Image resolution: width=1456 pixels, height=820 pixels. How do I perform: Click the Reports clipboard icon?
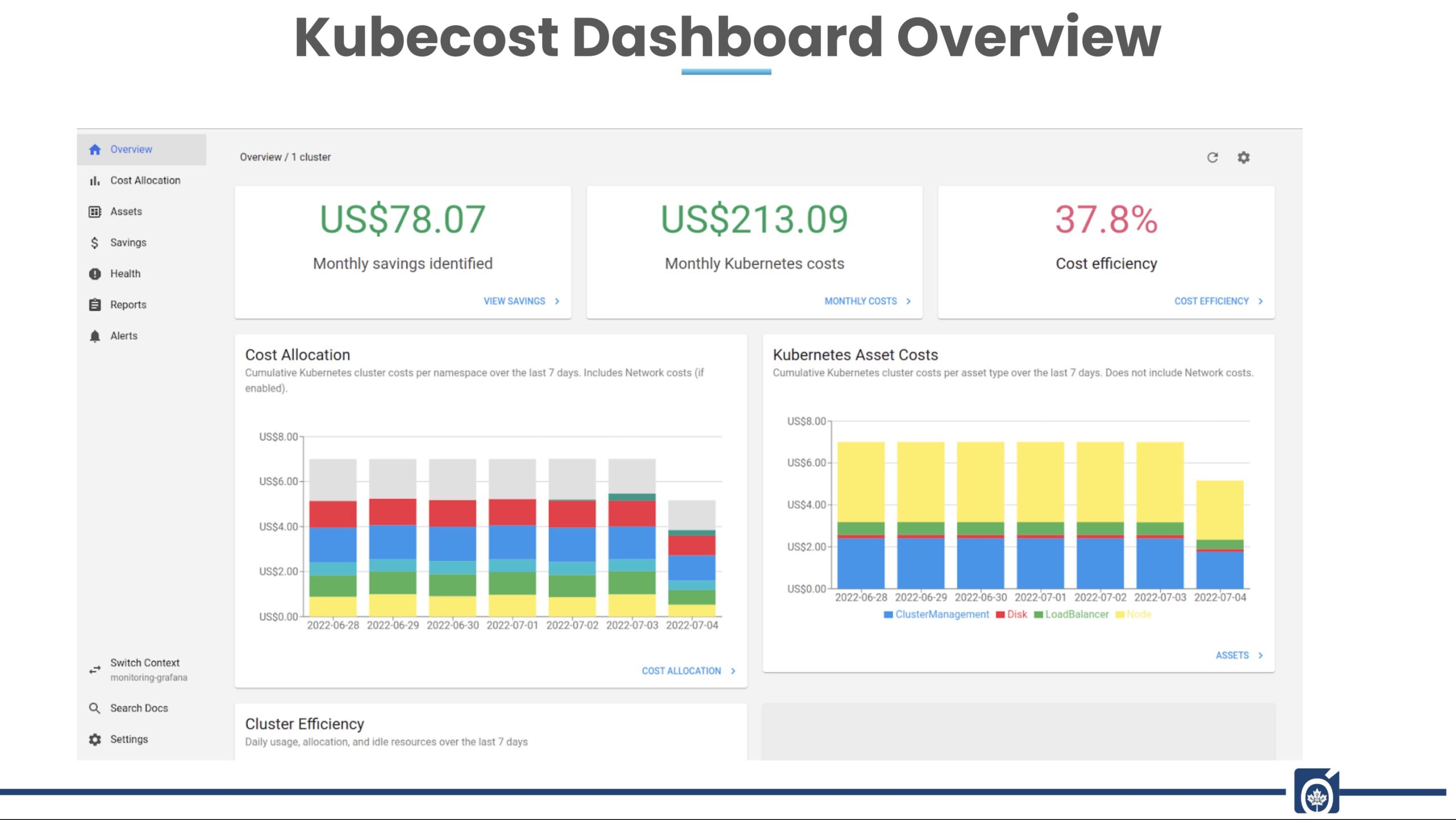click(x=95, y=305)
